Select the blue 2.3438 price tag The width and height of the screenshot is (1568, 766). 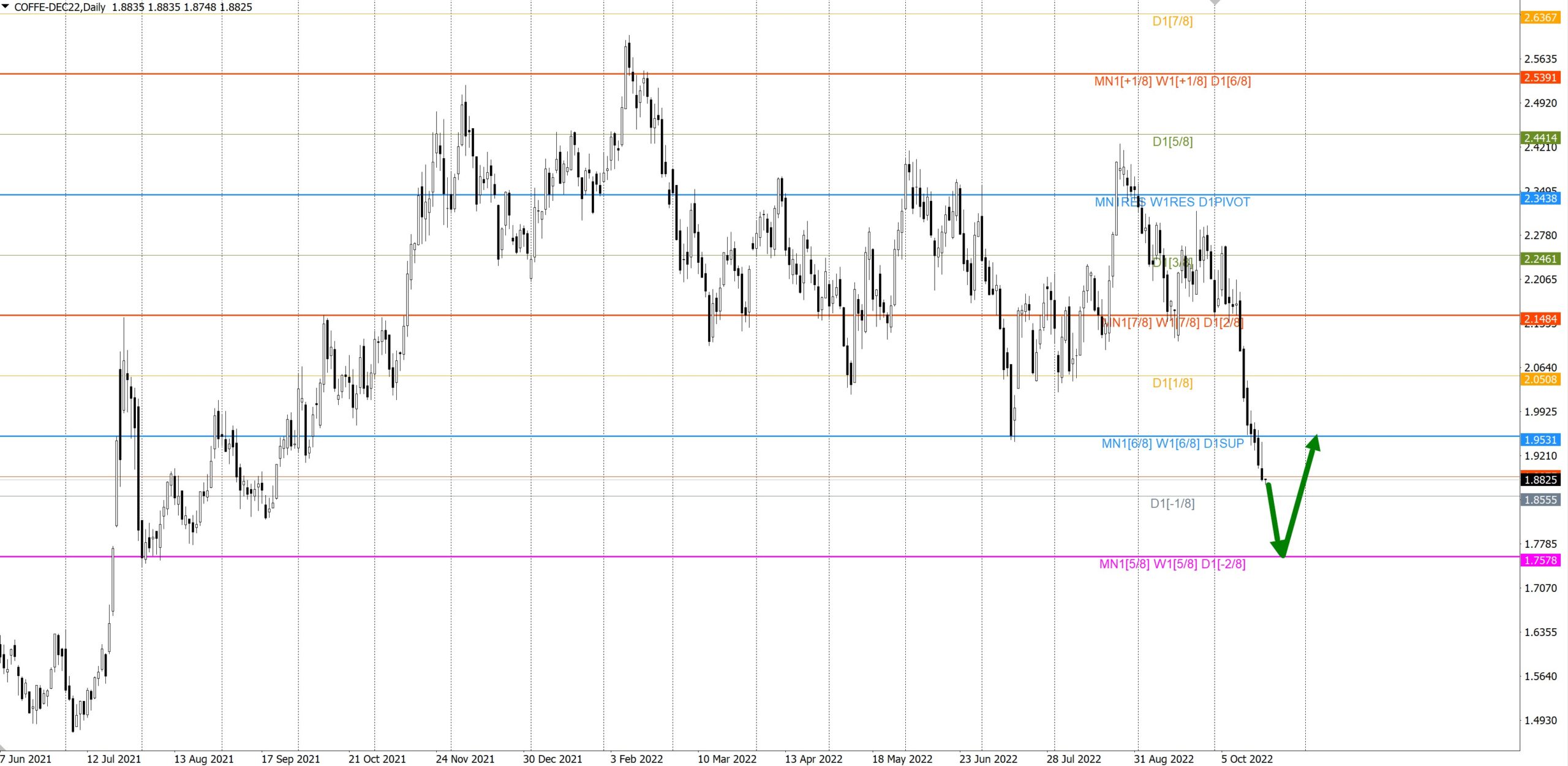coord(1540,198)
